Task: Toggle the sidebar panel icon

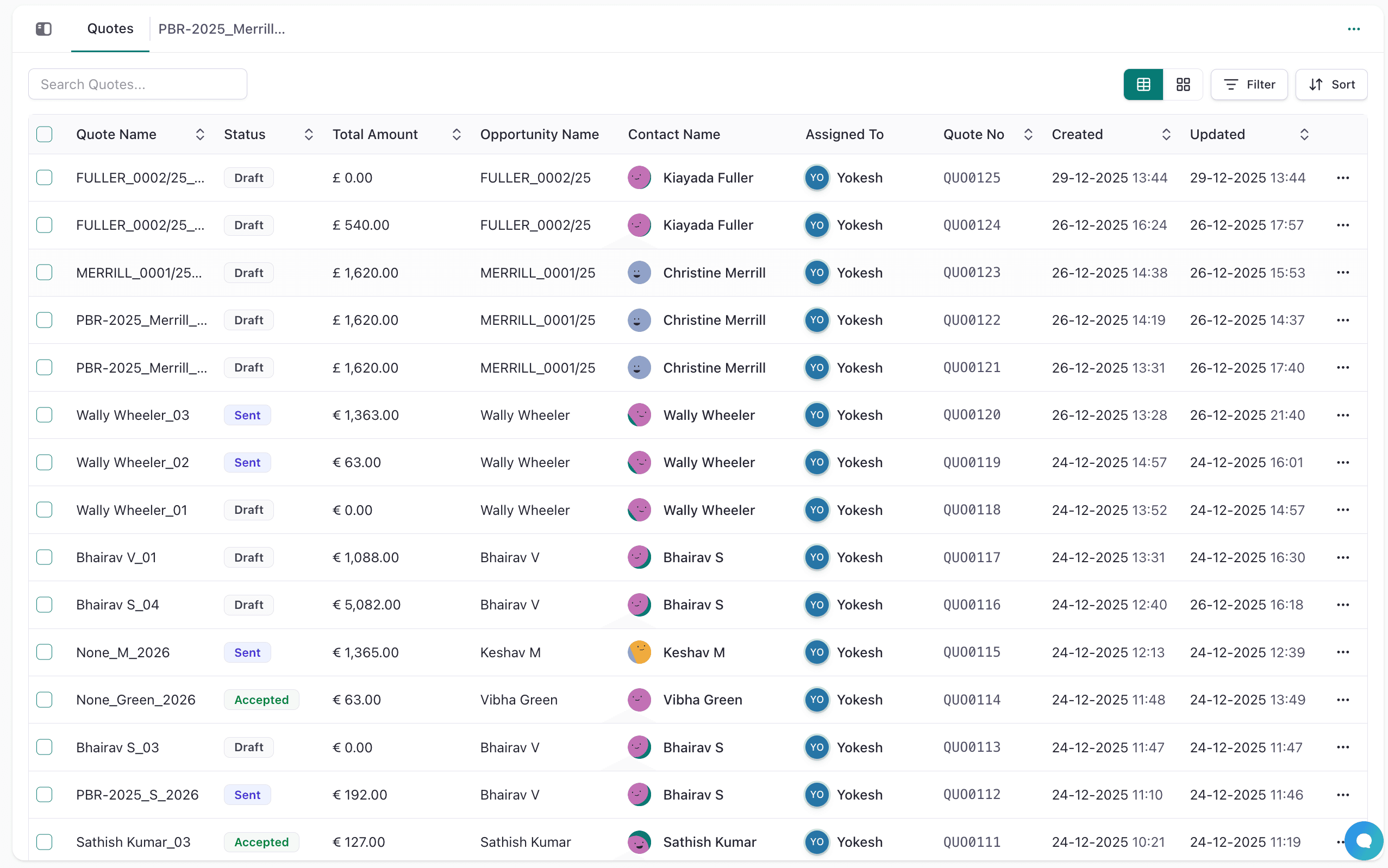Action: (43, 29)
